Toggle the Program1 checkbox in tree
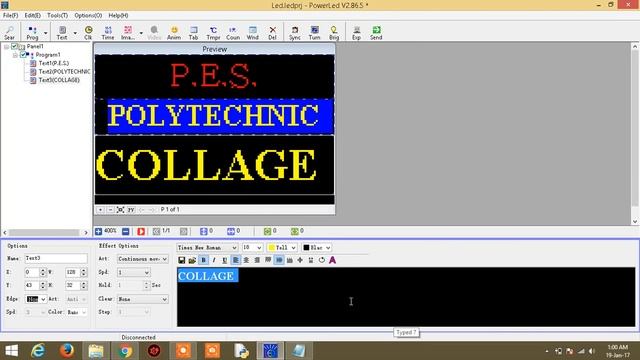The height and width of the screenshot is (360, 640). 23,54
